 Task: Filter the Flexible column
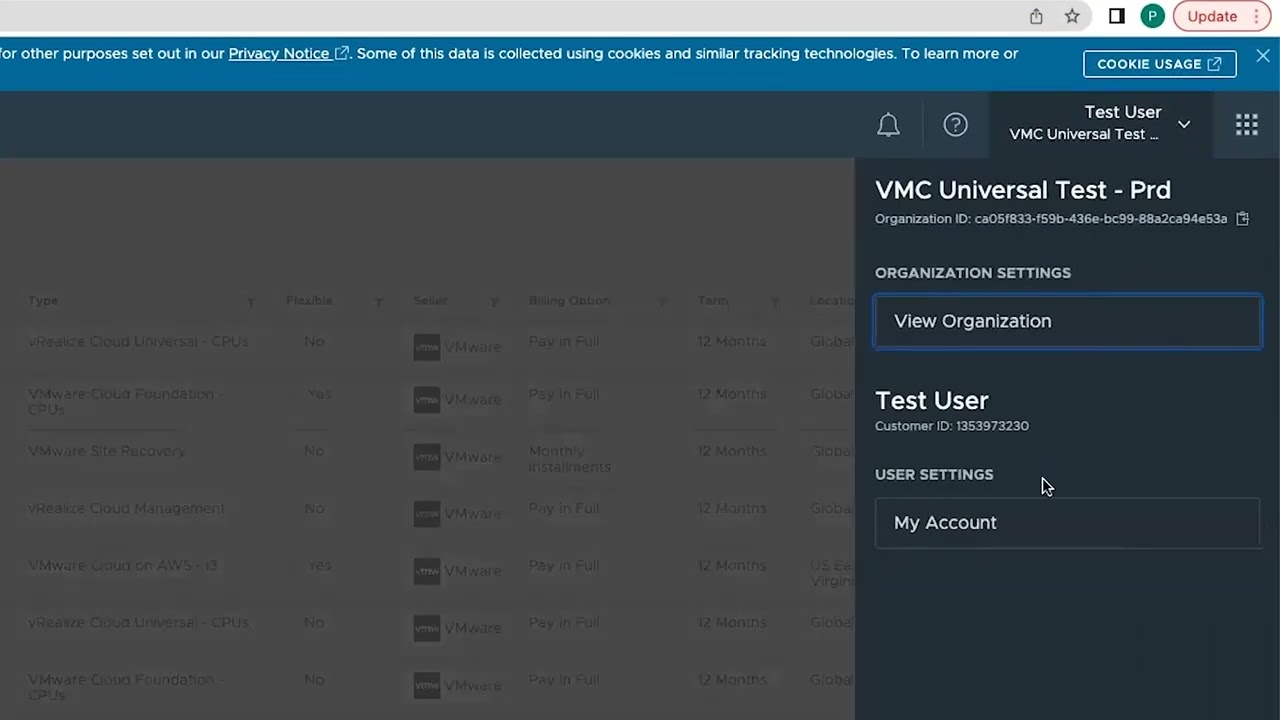(378, 302)
